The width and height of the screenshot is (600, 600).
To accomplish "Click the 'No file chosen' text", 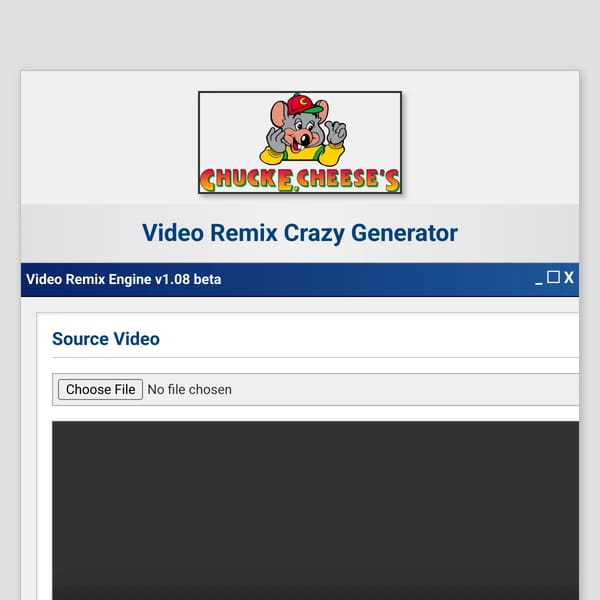I will [189, 390].
